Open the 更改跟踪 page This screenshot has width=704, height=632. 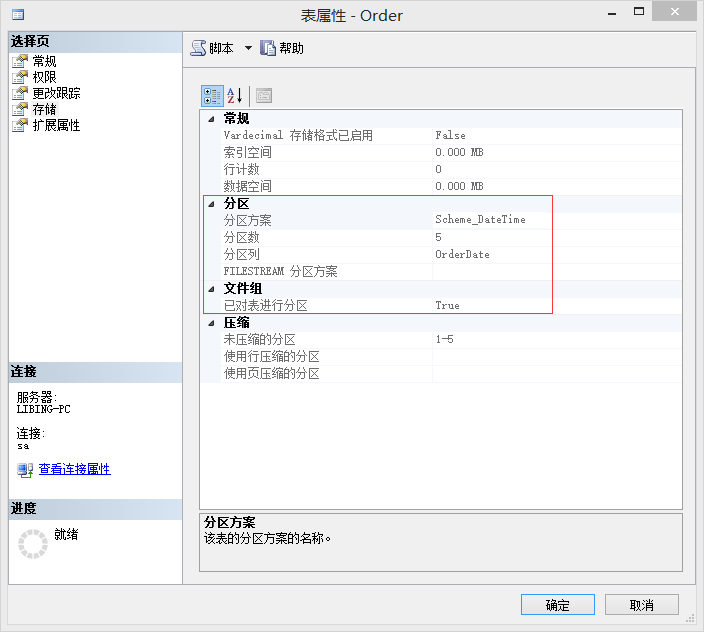pos(57,93)
